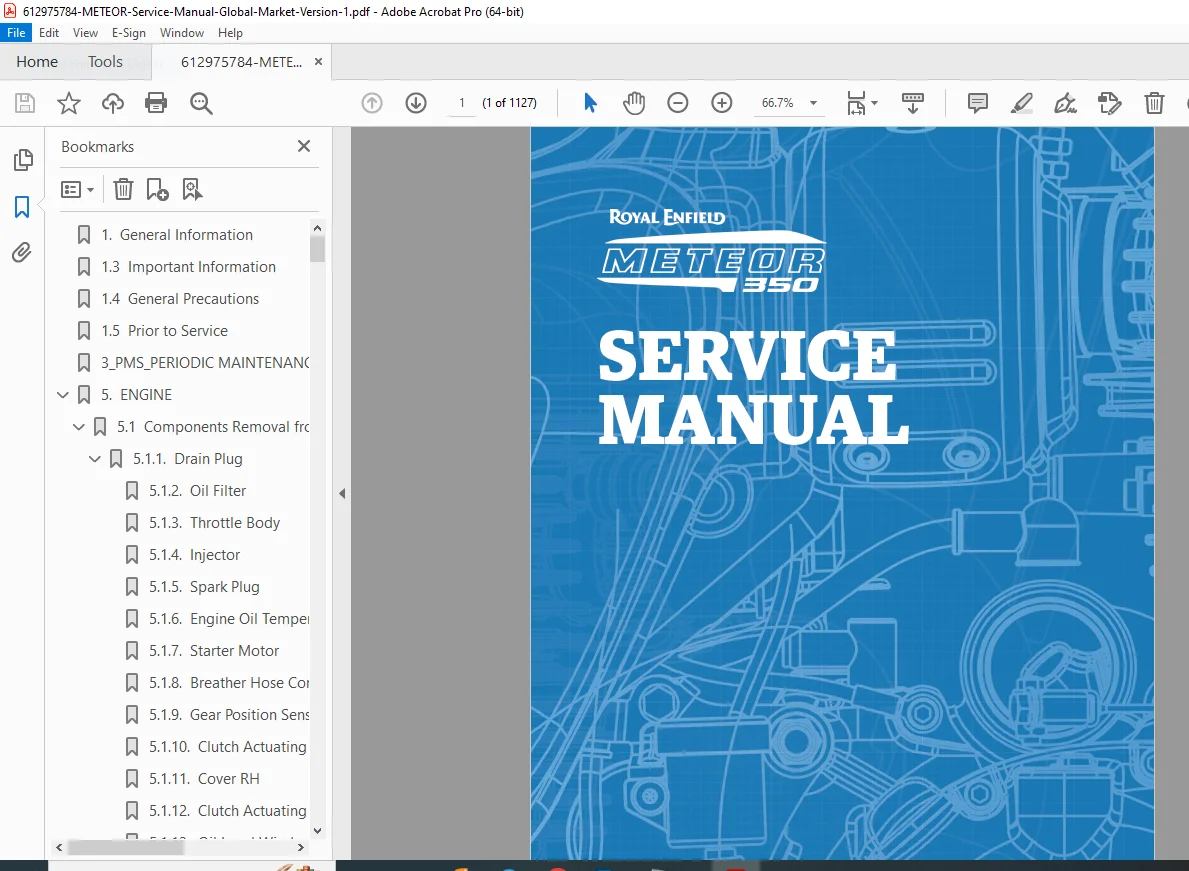1189x871 pixels.
Task: Open the Help menu
Action: click(231, 33)
